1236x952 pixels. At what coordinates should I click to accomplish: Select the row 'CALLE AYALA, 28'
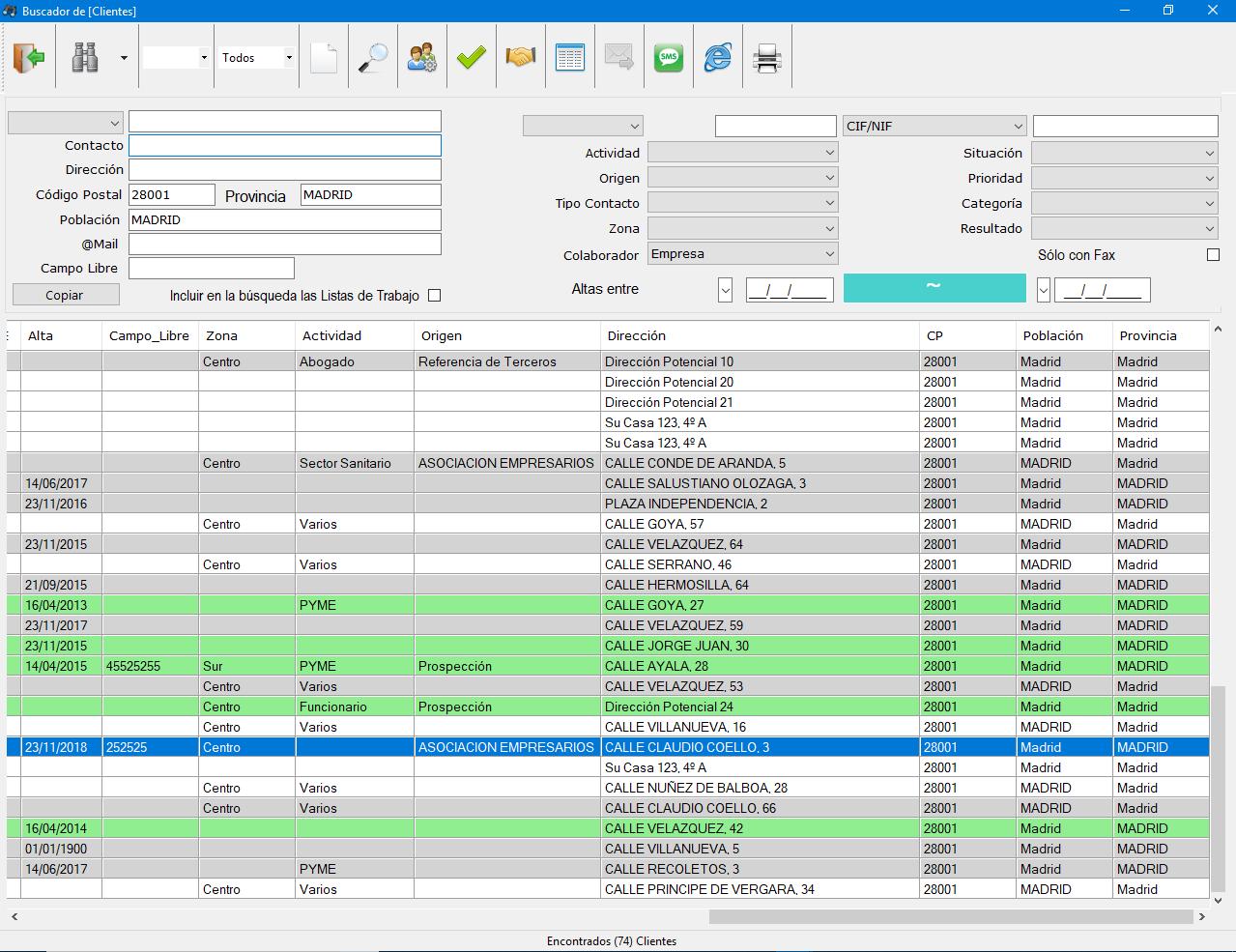(x=608, y=666)
